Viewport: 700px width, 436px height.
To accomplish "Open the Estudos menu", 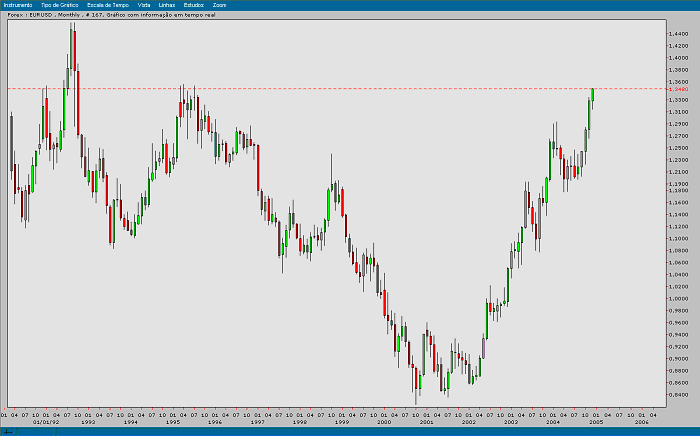I will click(193, 5).
